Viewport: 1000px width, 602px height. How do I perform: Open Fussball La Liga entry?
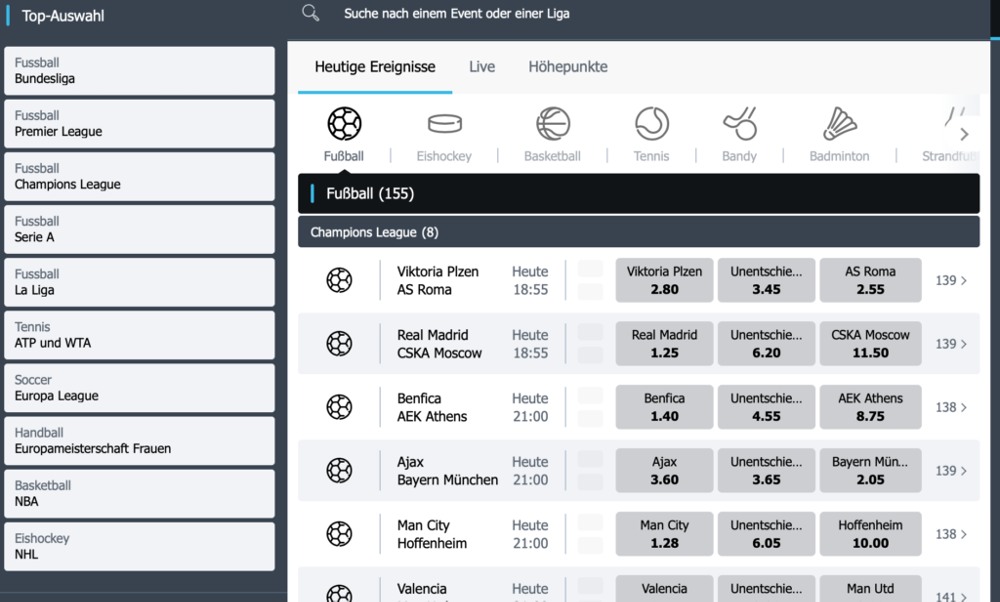(x=140, y=283)
